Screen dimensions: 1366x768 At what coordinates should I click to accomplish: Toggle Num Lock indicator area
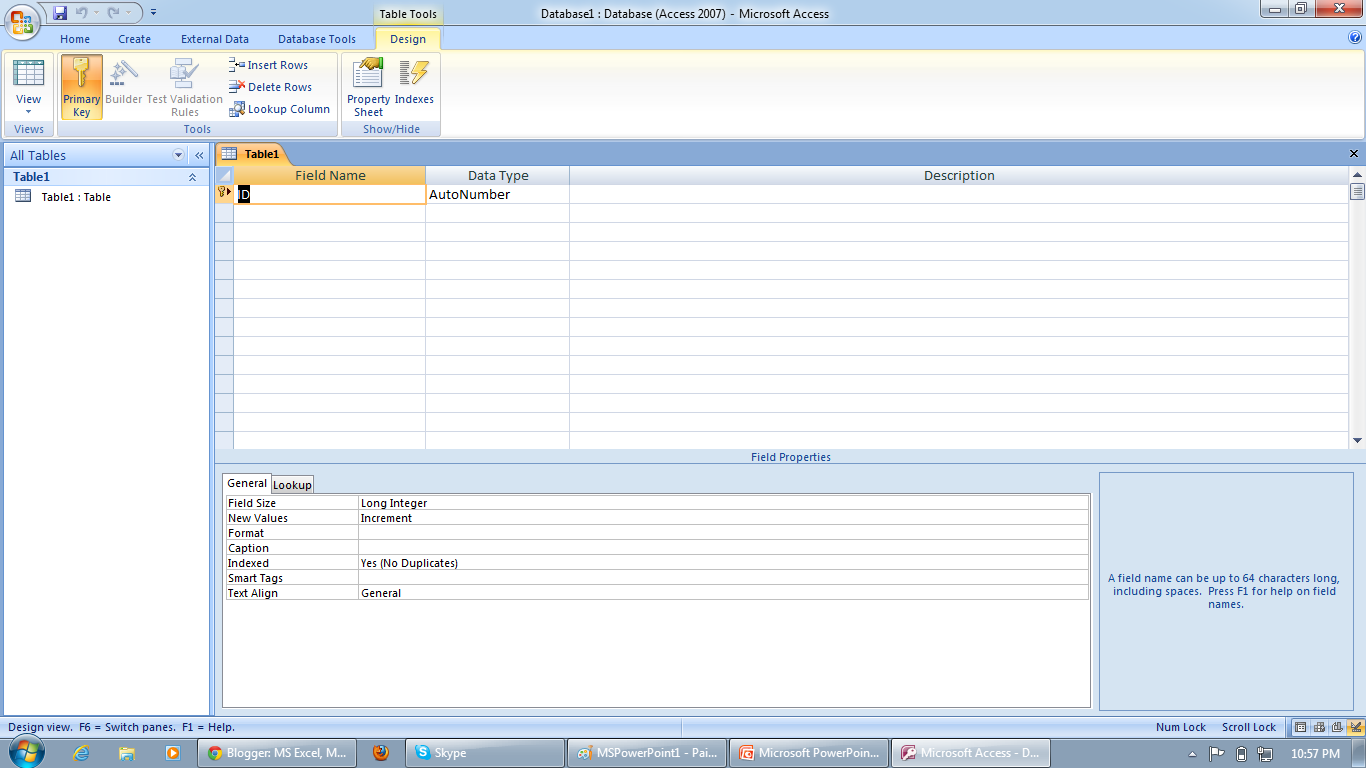pyautogui.click(x=1180, y=727)
